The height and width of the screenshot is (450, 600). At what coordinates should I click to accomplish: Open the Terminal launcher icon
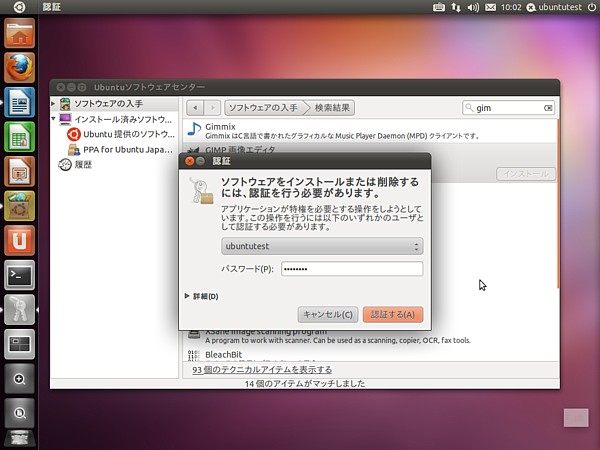(x=20, y=275)
